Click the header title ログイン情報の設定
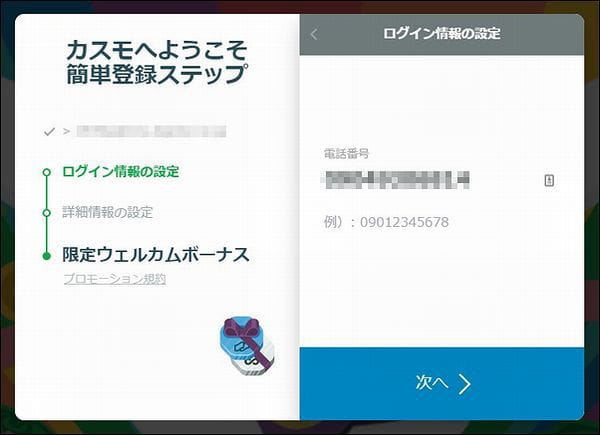Image resolution: width=600 pixels, height=435 pixels. (442, 33)
